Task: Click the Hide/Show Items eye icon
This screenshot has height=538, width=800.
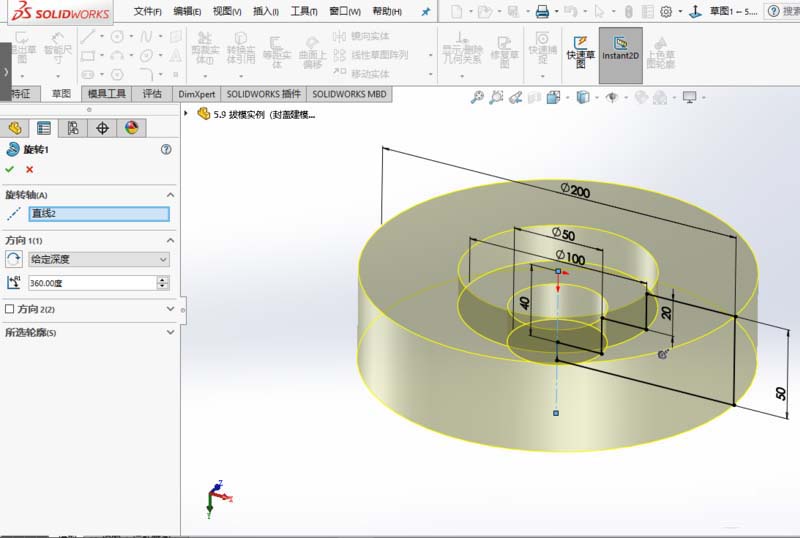Action: (x=612, y=97)
